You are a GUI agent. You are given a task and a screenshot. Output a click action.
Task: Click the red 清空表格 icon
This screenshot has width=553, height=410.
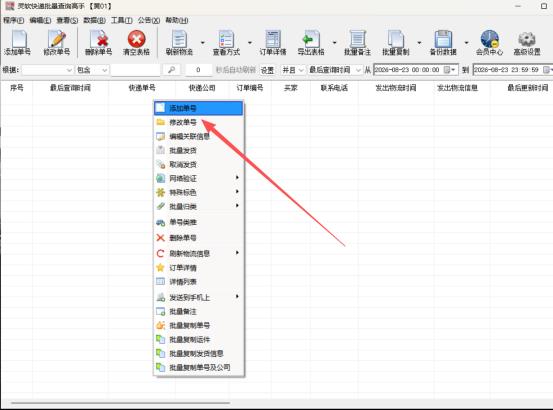pyautogui.click(x=136, y=43)
